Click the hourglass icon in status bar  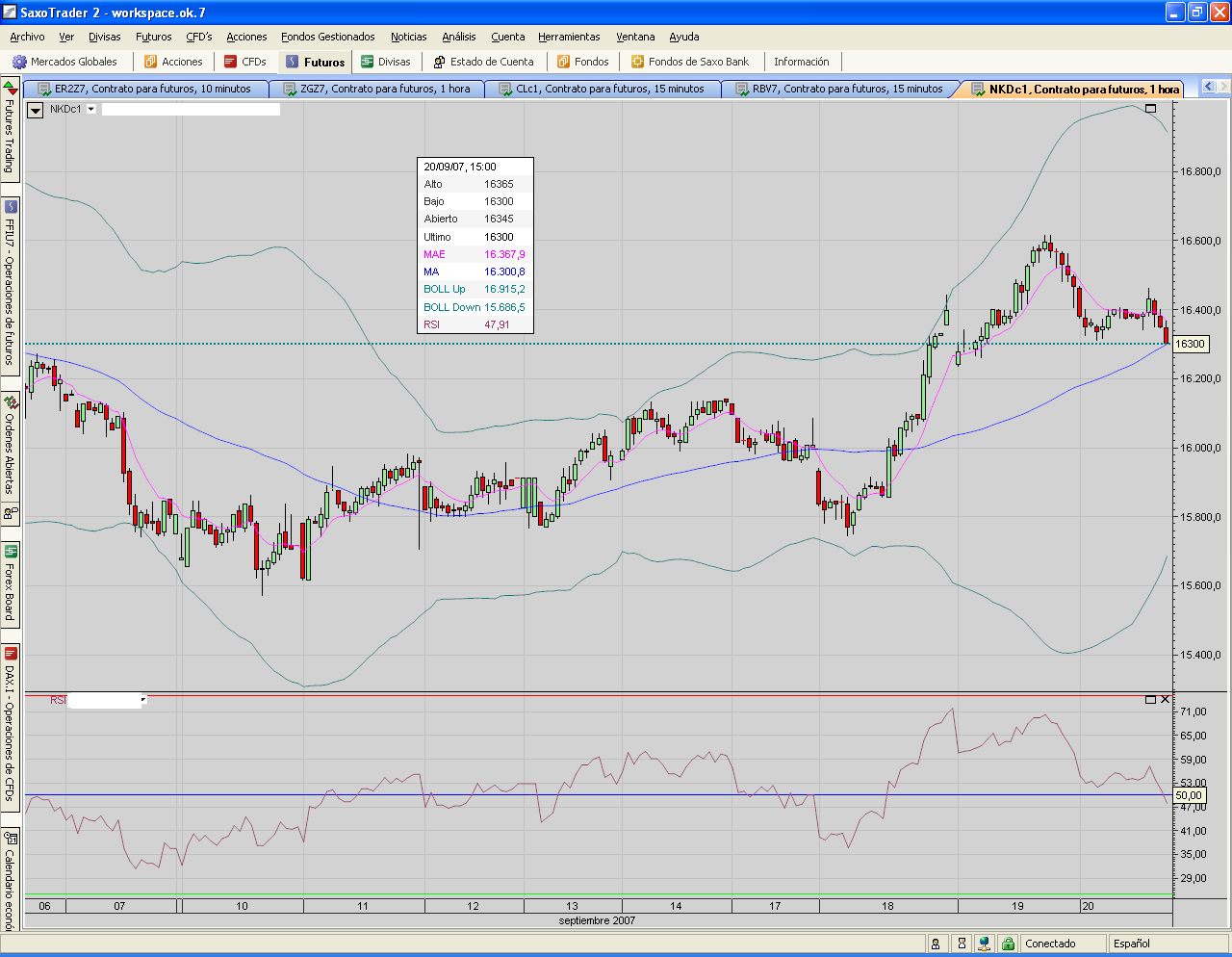(961, 944)
